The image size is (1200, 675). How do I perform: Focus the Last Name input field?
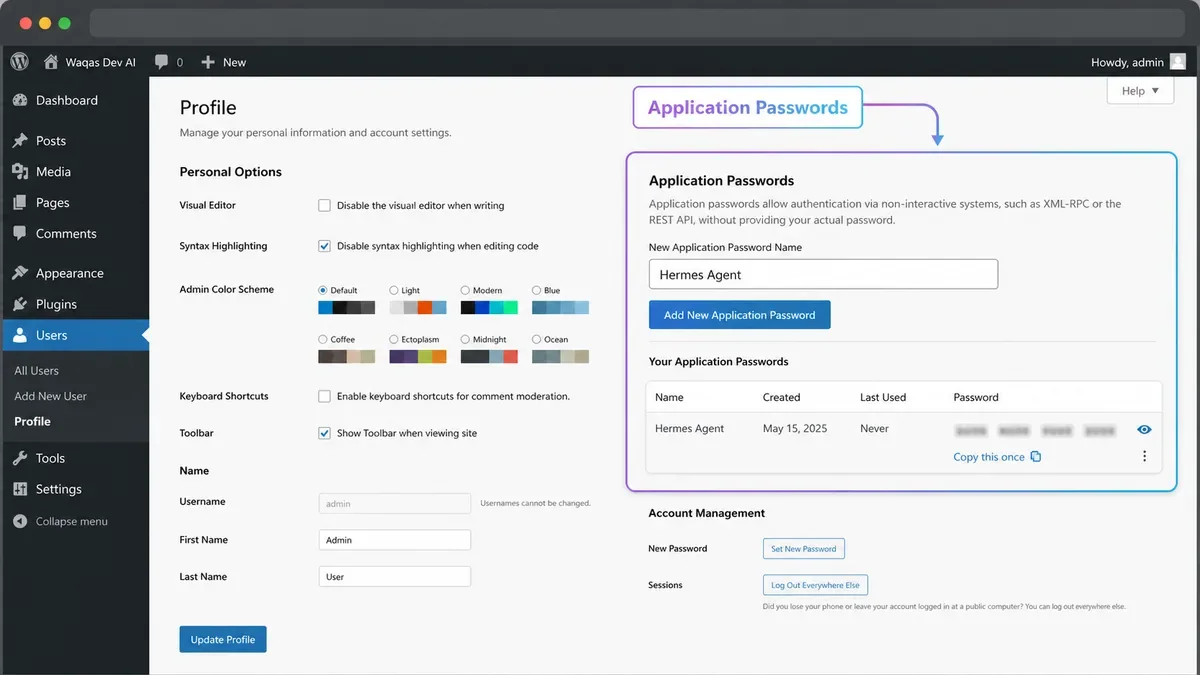tap(394, 577)
